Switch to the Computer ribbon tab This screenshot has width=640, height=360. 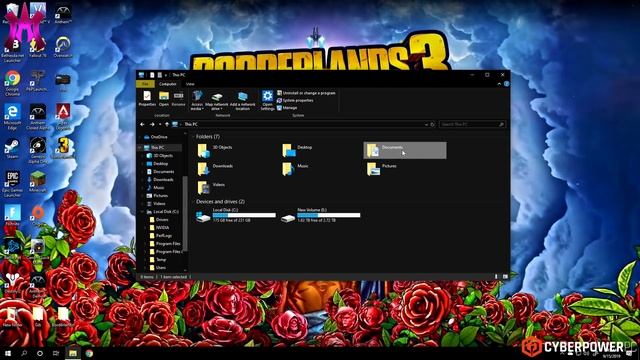(167, 84)
